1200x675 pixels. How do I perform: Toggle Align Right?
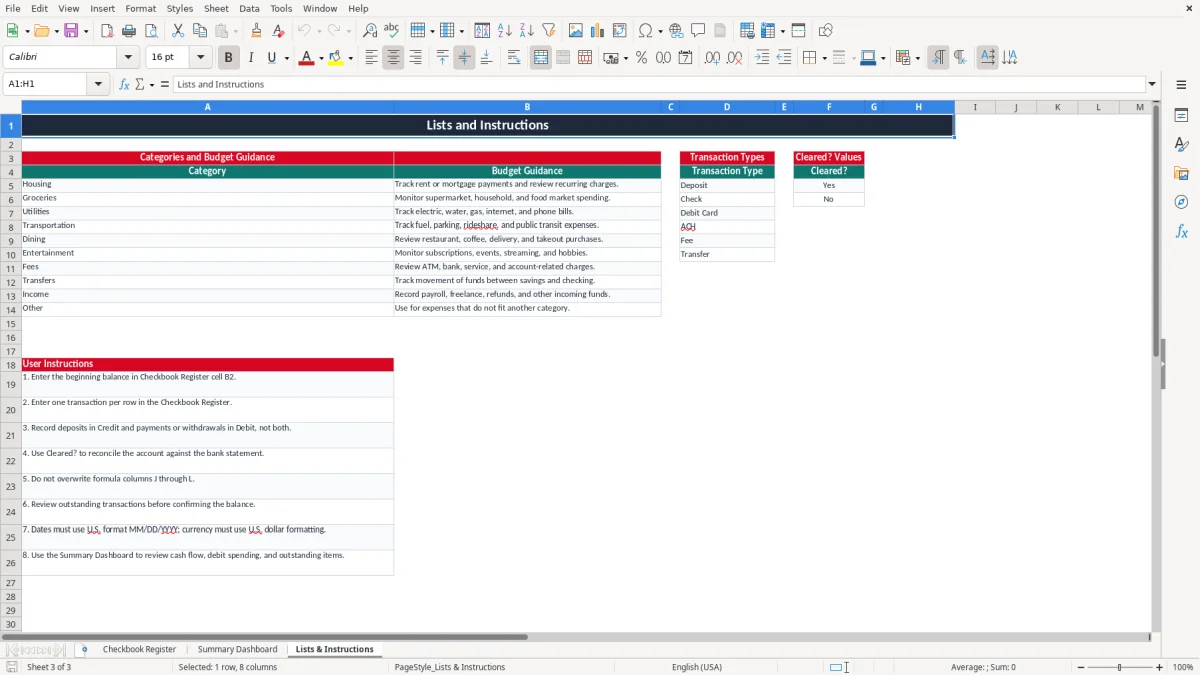pyautogui.click(x=415, y=58)
